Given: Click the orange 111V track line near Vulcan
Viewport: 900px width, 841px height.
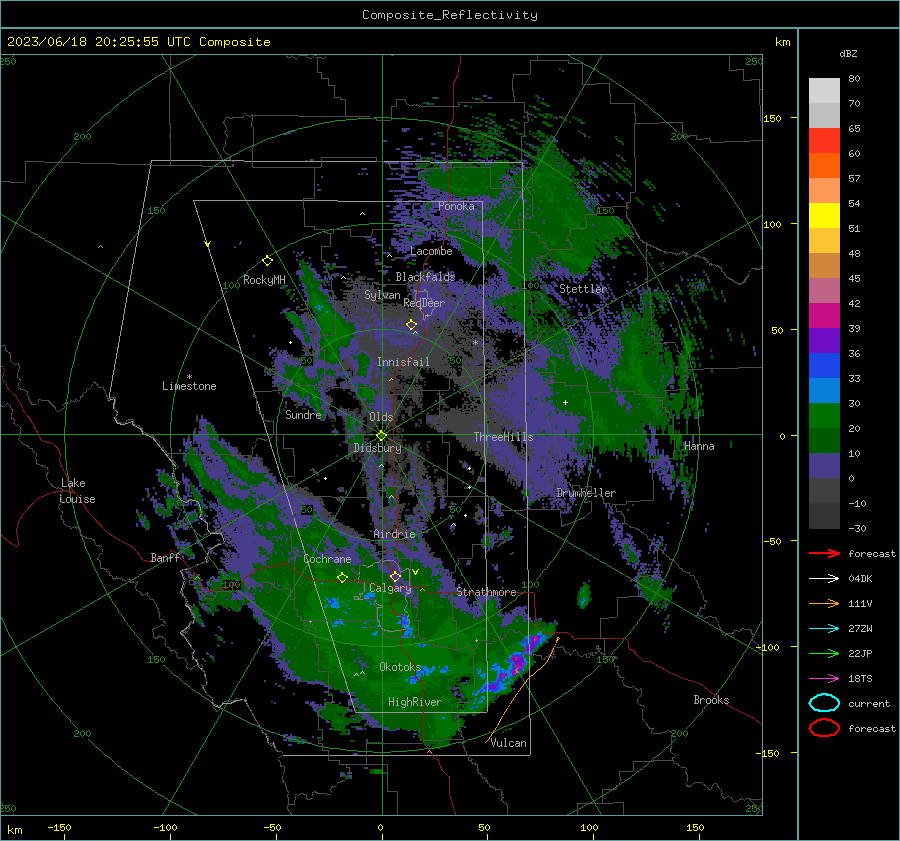Looking at the screenshot, I should (x=521, y=688).
